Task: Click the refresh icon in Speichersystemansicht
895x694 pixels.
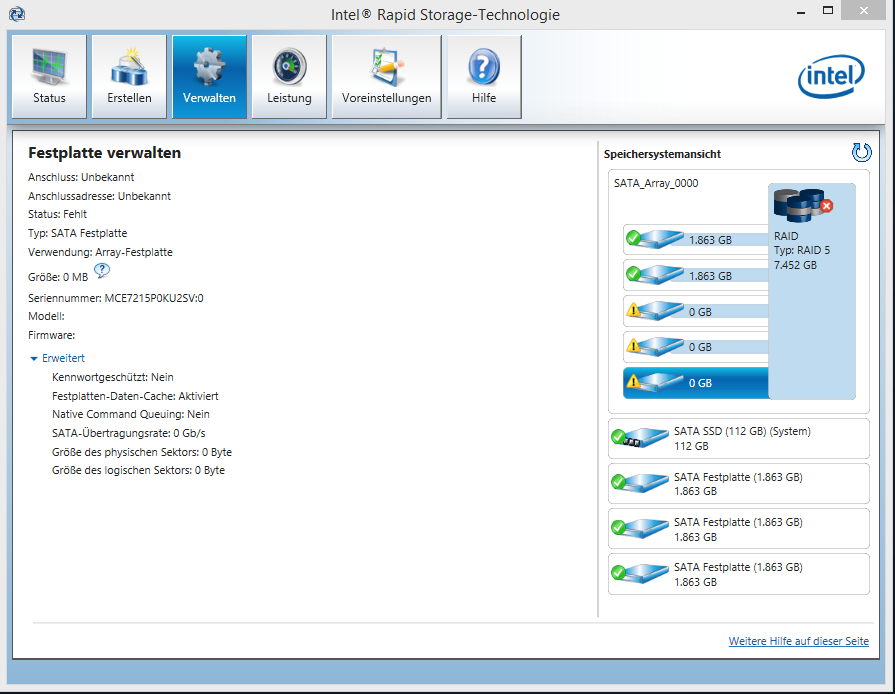Action: click(861, 152)
